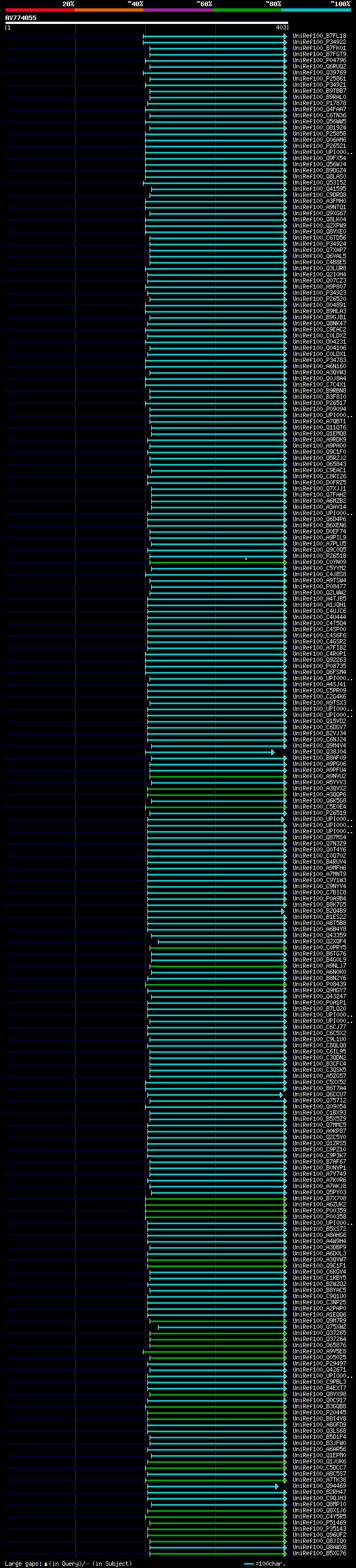Click the green alignment bar for UniRef100_A9NVU2
The width and height of the screenshot is (356, 1568).
tap(218, 776)
